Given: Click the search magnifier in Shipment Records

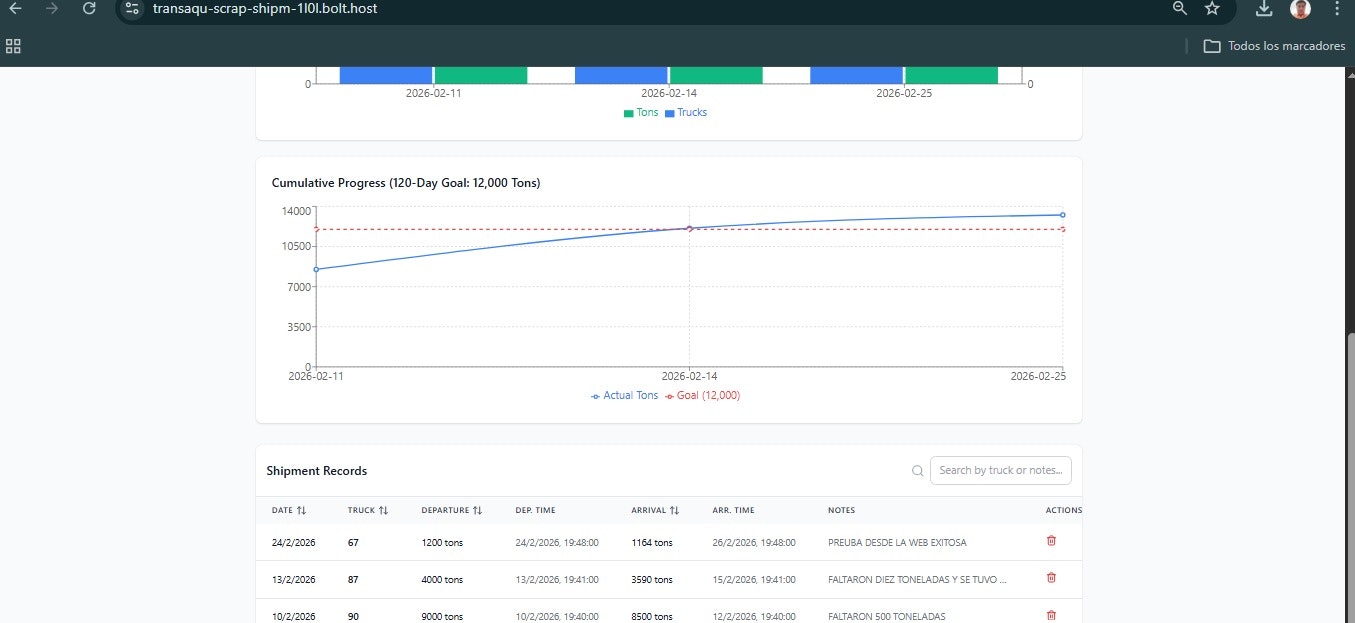Looking at the screenshot, I should tap(917, 470).
